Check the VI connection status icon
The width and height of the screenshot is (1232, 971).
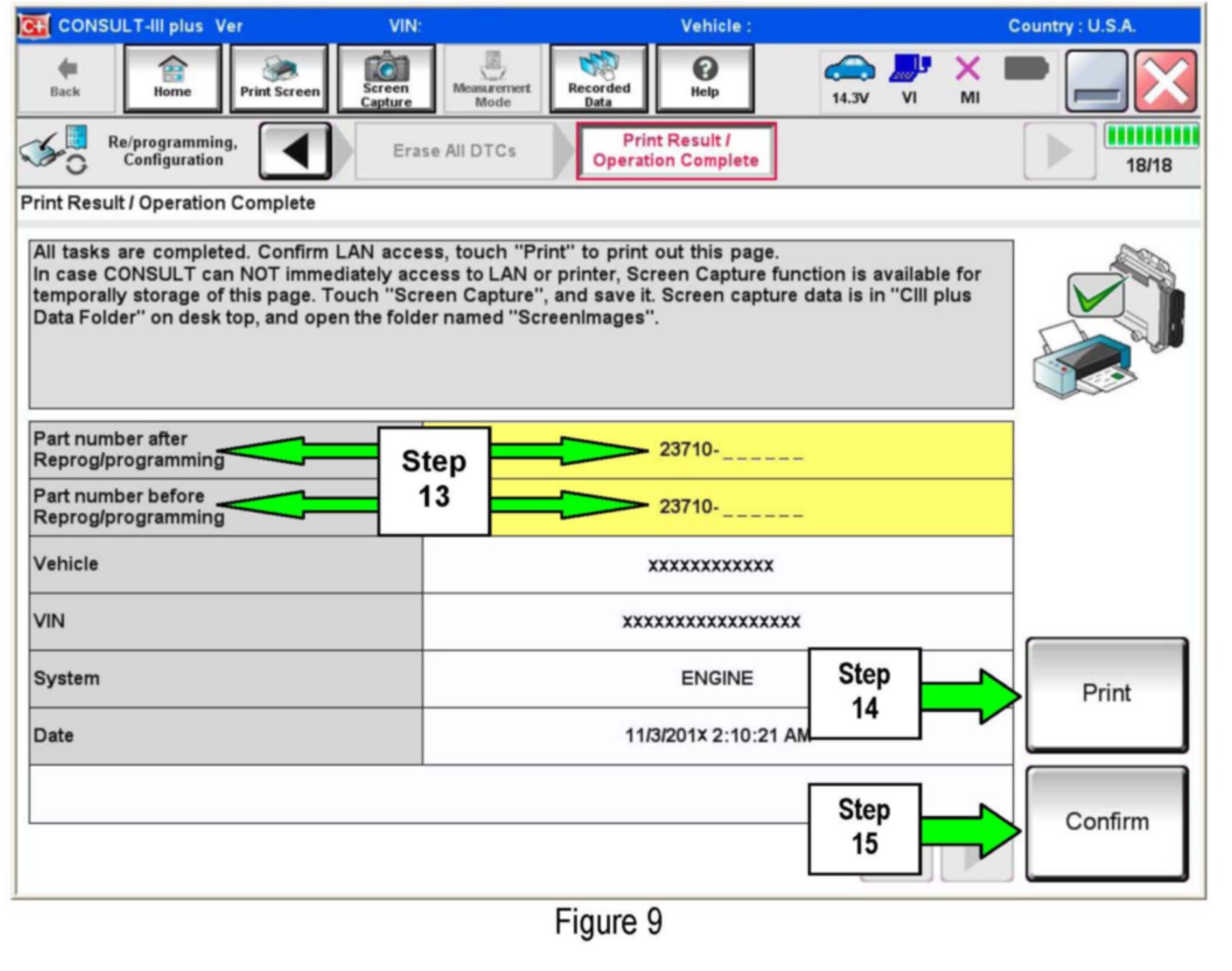pyautogui.click(x=909, y=78)
